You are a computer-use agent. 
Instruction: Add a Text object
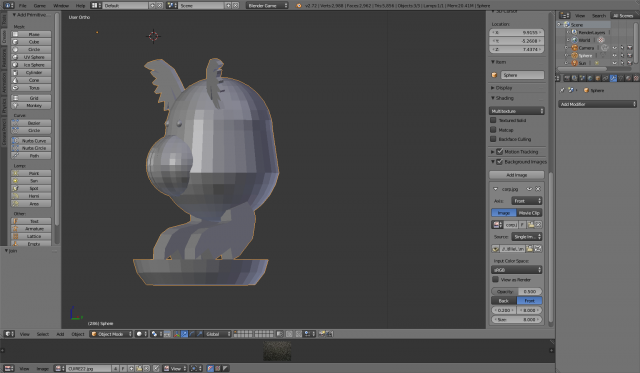31,221
